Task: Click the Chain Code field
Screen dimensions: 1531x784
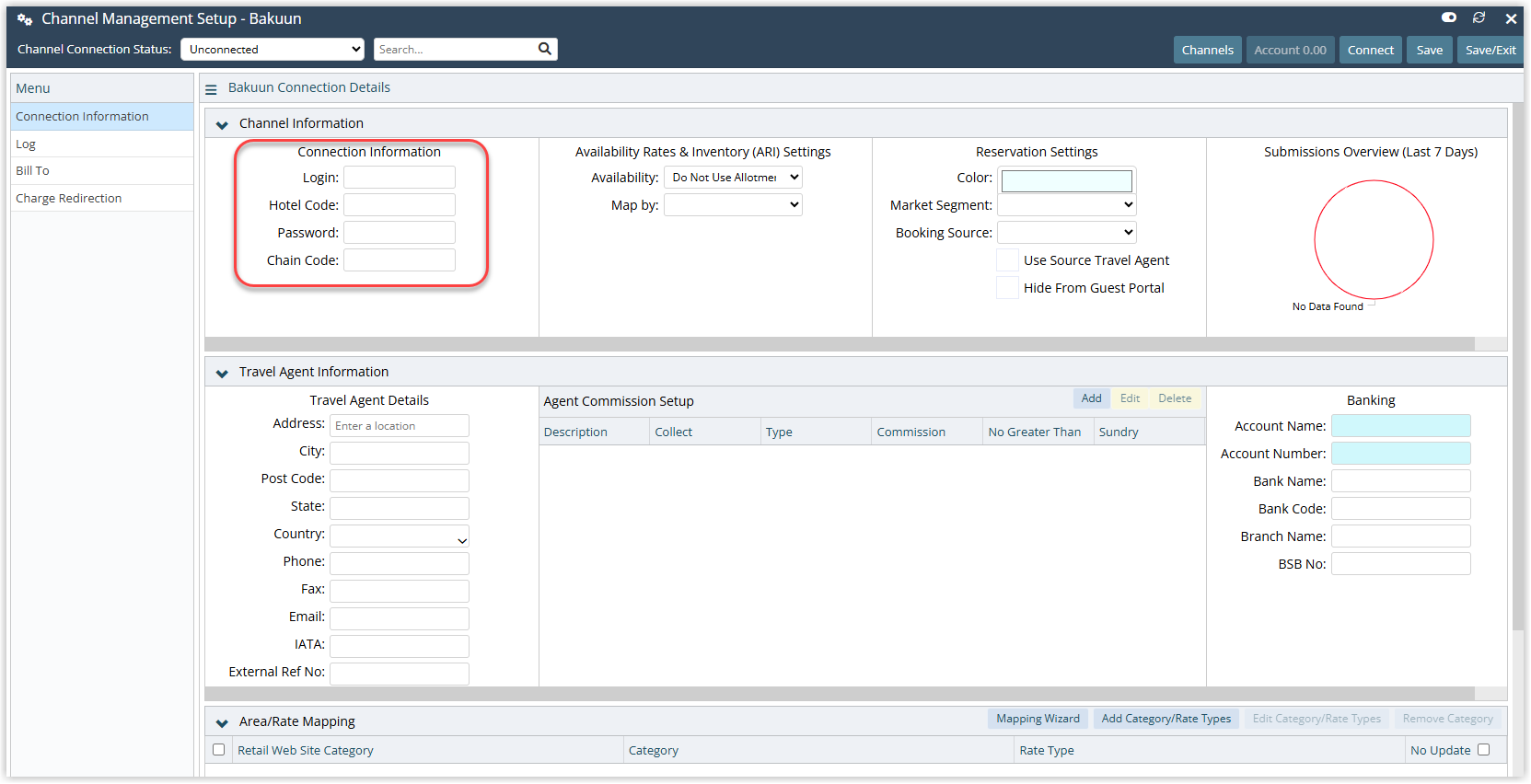Action: 400,260
